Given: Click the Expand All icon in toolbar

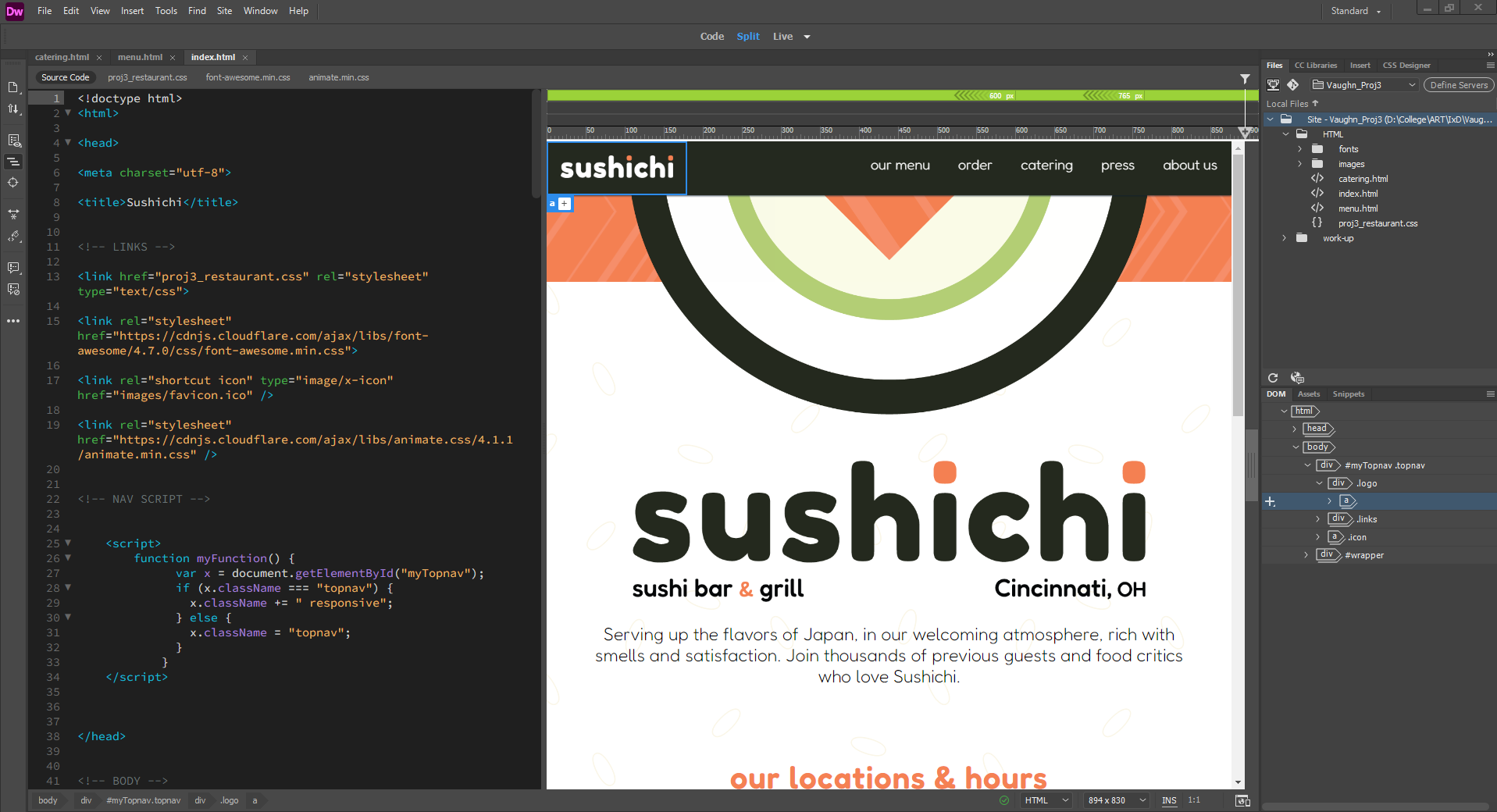Looking at the screenshot, I should tap(13, 214).
